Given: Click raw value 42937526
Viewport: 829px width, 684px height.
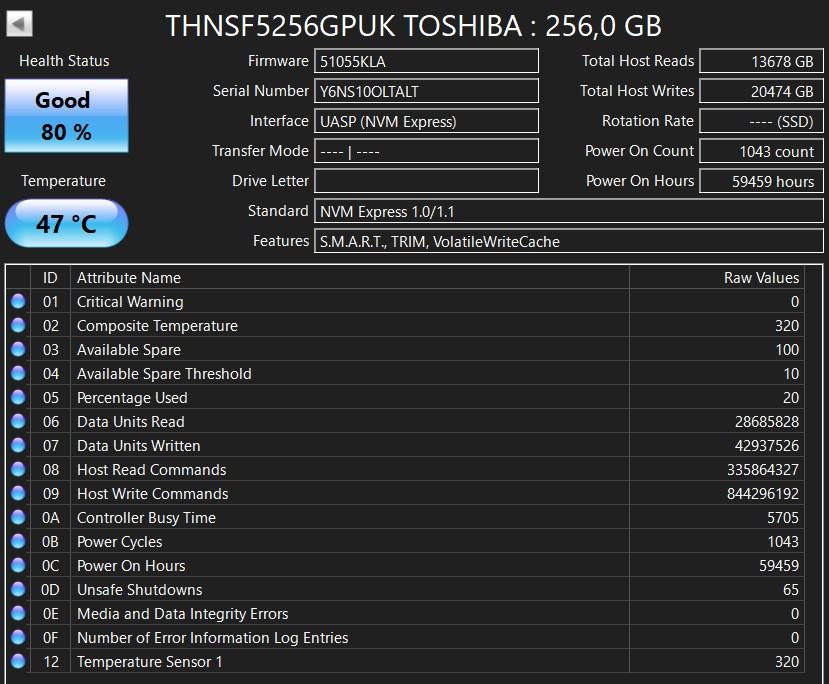Looking at the screenshot, I should click(x=767, y=446).
